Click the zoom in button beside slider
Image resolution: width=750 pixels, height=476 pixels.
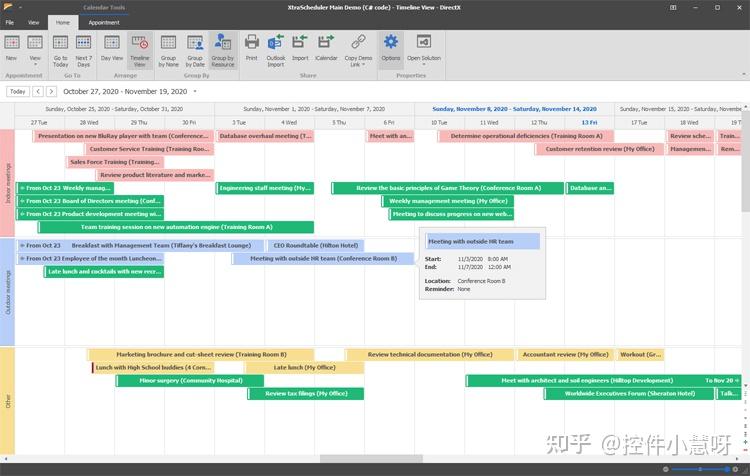pos(736,469)
